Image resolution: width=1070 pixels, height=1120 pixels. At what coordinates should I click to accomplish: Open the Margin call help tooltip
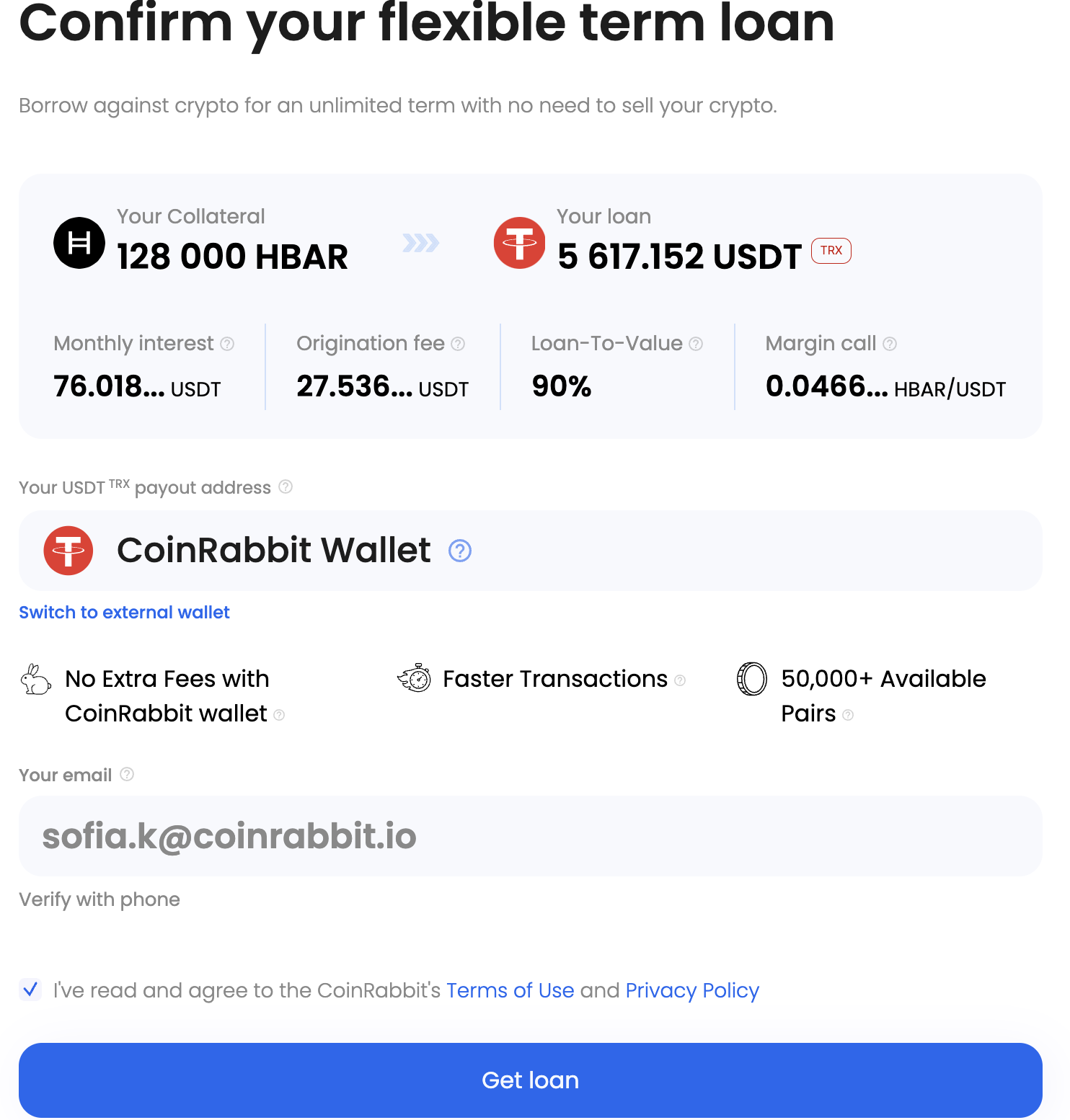click(891, 344)
